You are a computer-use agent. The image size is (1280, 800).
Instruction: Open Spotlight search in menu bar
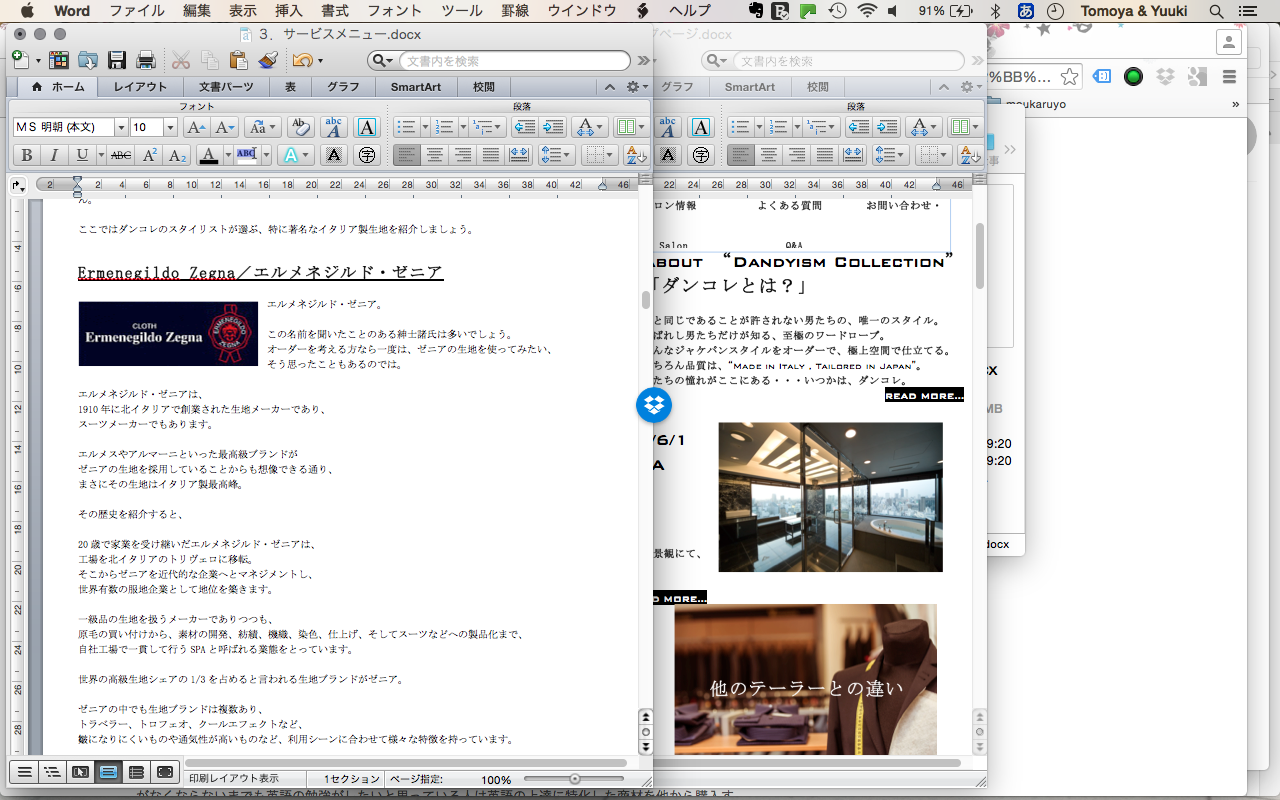[1216, 11]
